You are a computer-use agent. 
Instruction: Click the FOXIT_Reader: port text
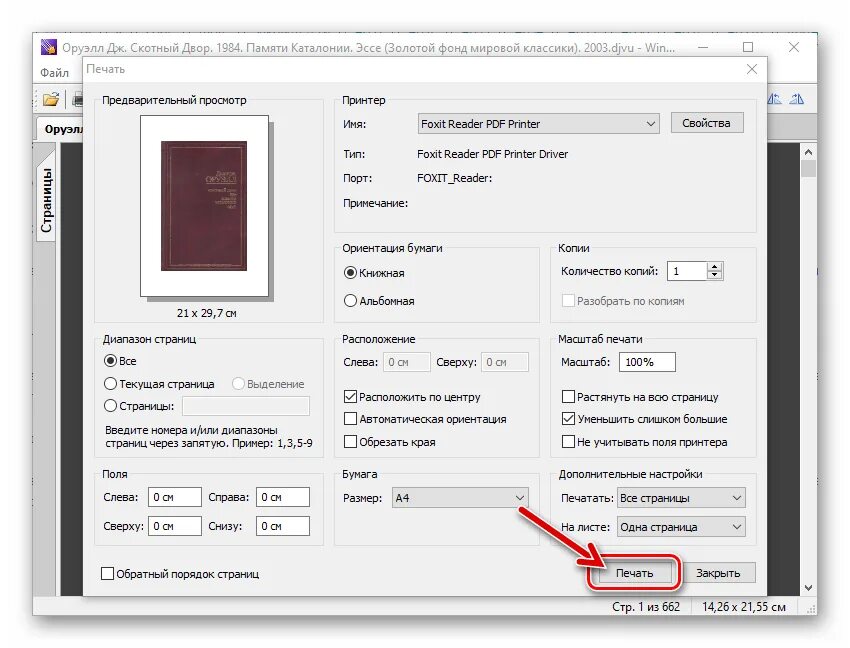[454, 178]
